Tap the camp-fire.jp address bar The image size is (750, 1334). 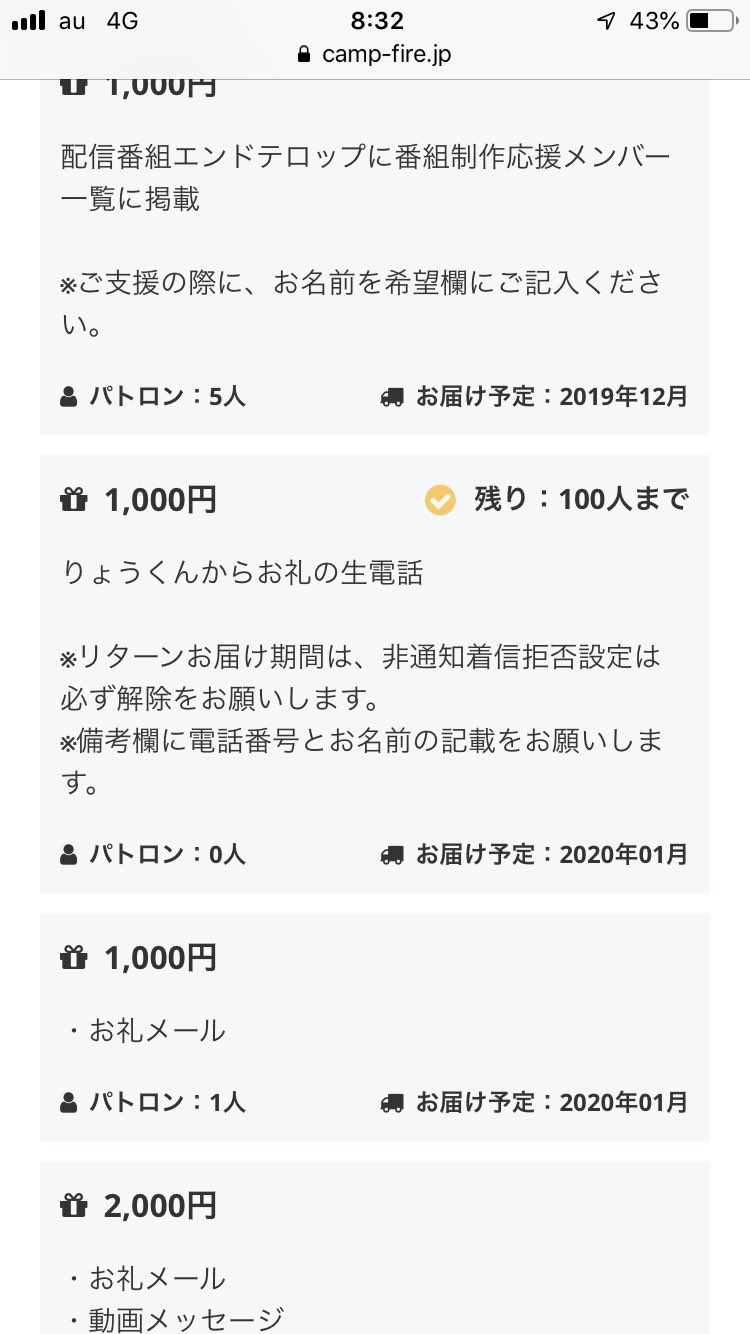[x=375, y=54]
